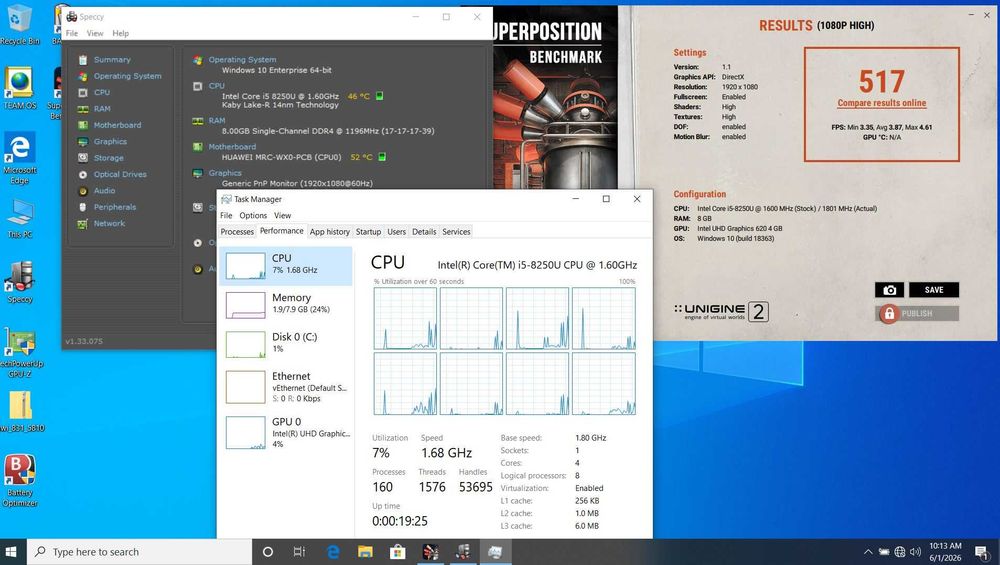Open Microsoft Store from taskbar
The height and width of the screenshot is (565, 1000).
(x=398, y=552)
